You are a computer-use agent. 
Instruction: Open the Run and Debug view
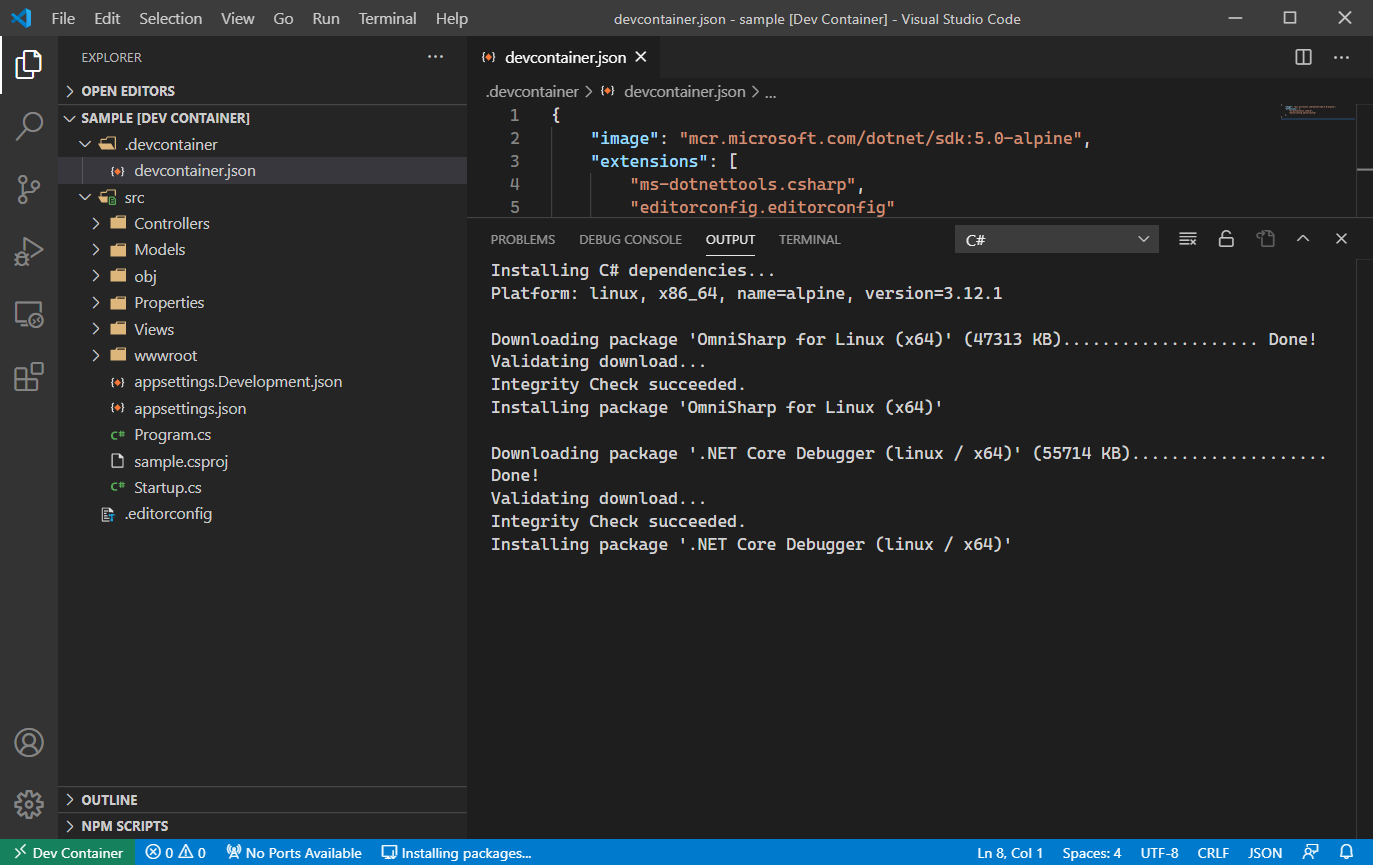(29, 252)
